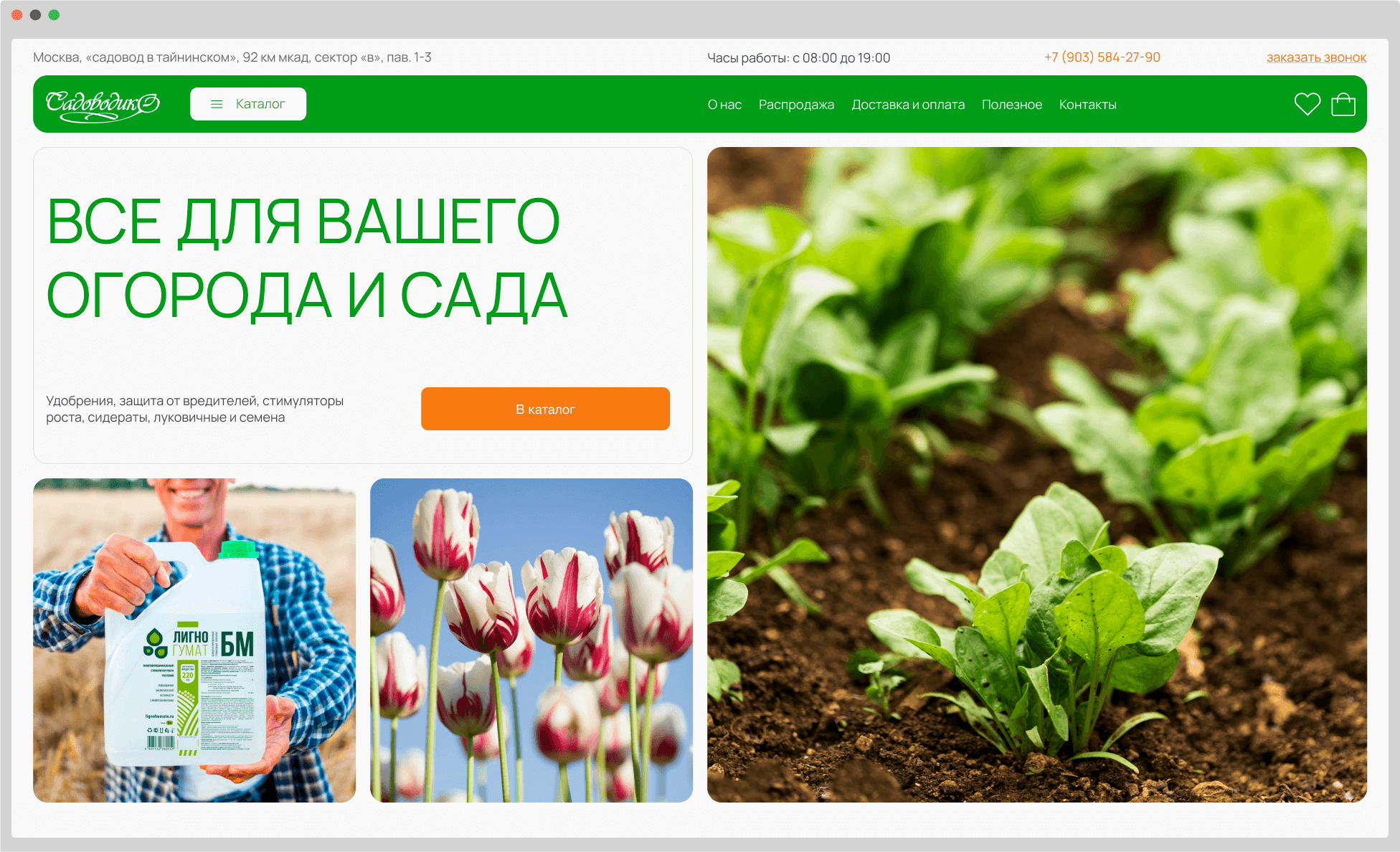Click the hamburger icon in Каталог button
This screenshot has width=1400, height=852.
(217, 104)
